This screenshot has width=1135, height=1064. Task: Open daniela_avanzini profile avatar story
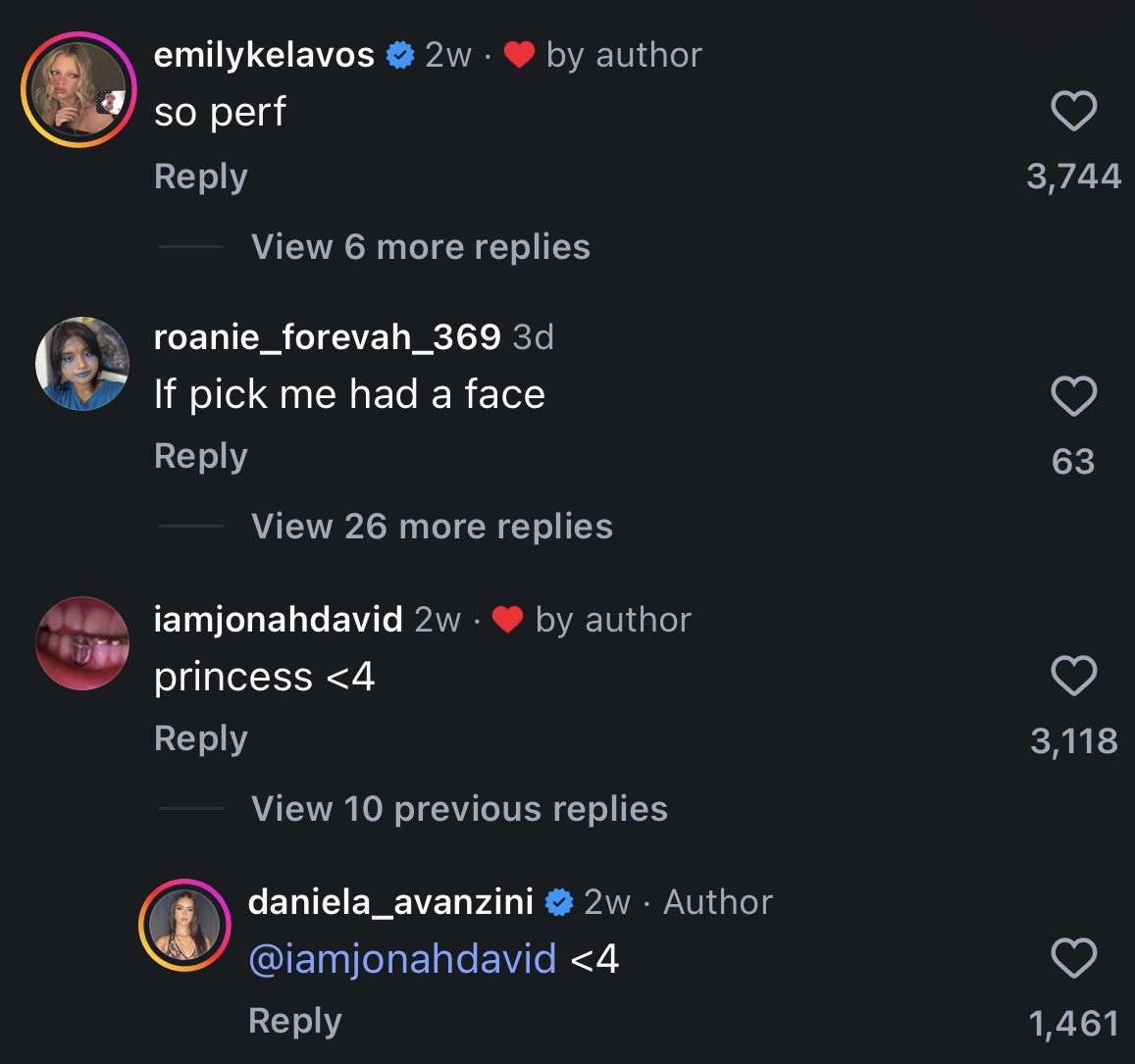[x=184, y=925]
